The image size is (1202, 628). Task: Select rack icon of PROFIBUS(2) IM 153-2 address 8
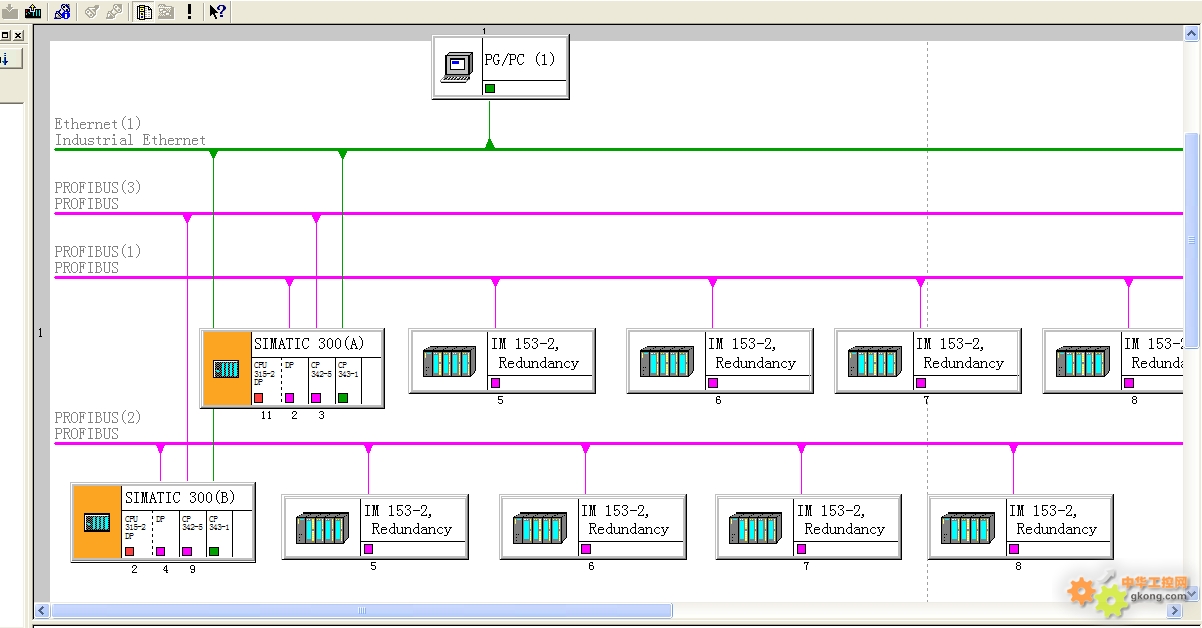pyautogui.click(x=967, y=527)
